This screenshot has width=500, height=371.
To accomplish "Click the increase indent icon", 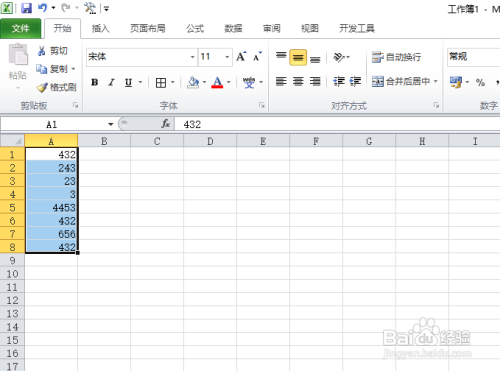I will point(355,81).
